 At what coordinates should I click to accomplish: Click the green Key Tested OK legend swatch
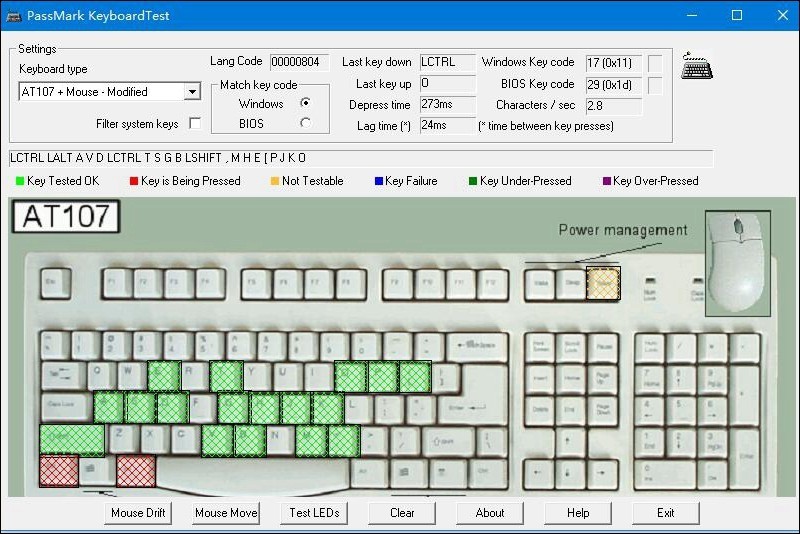coord(20,181)
